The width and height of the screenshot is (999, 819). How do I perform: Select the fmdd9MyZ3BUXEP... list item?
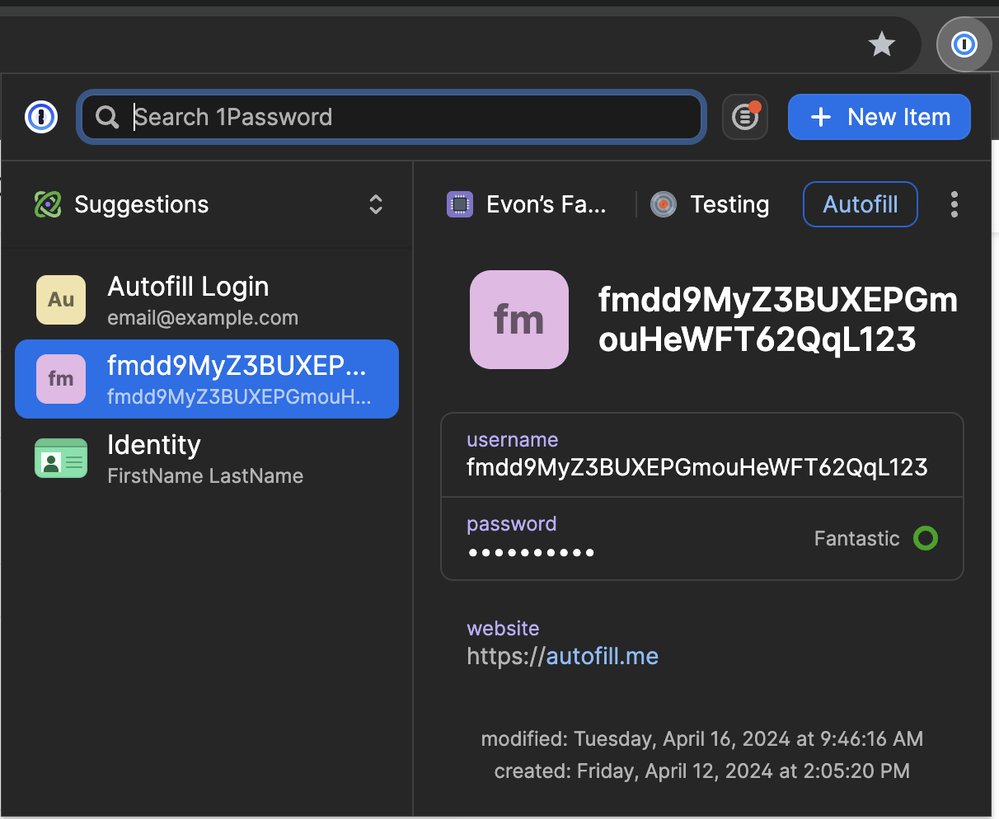pos(207,379)
